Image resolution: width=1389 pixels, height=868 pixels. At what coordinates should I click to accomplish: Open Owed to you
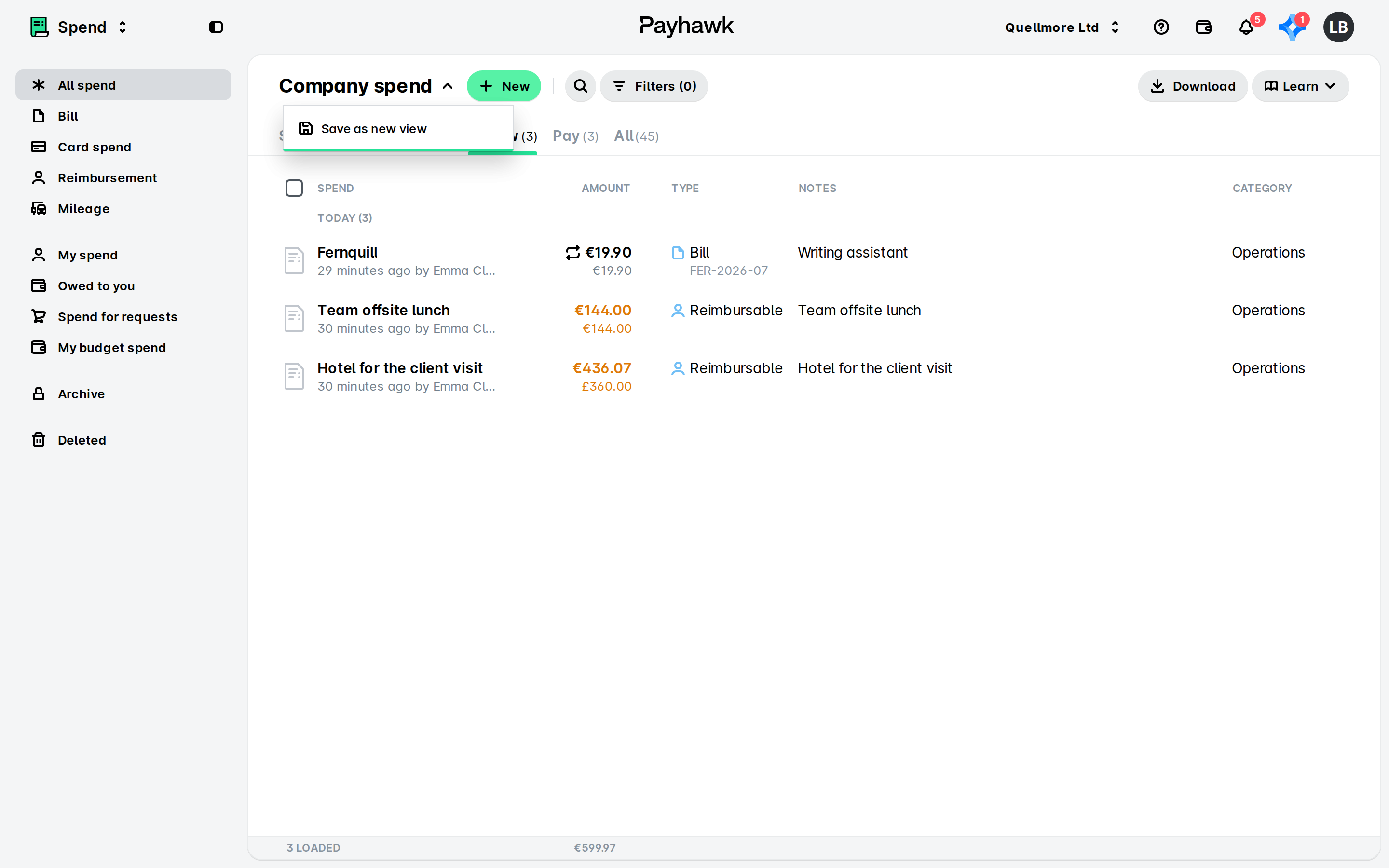[123, 286]
